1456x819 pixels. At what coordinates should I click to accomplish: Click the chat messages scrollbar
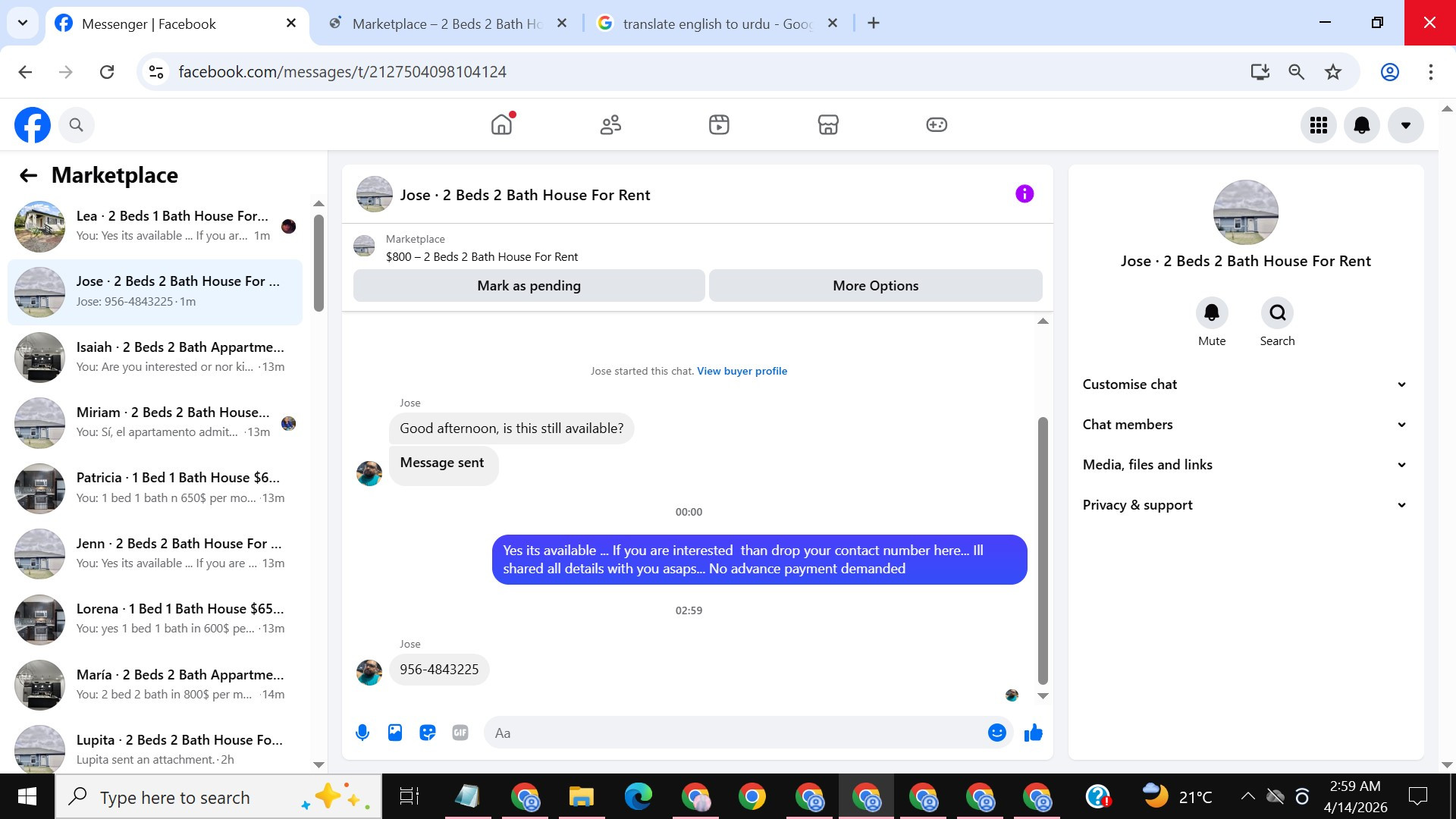[1043, 550]
